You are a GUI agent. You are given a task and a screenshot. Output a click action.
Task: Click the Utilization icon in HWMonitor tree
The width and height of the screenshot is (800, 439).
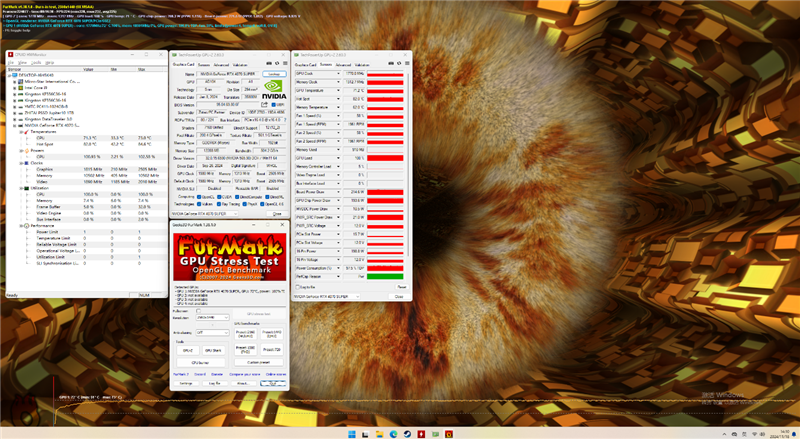tap(27, 188)
